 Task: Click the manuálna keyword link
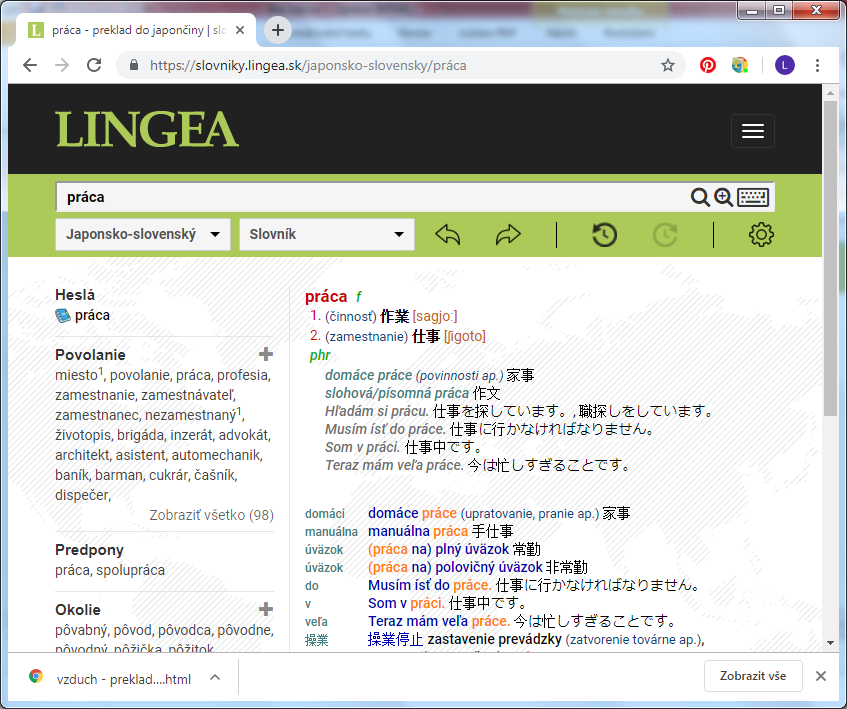click(x=331, y=532)
